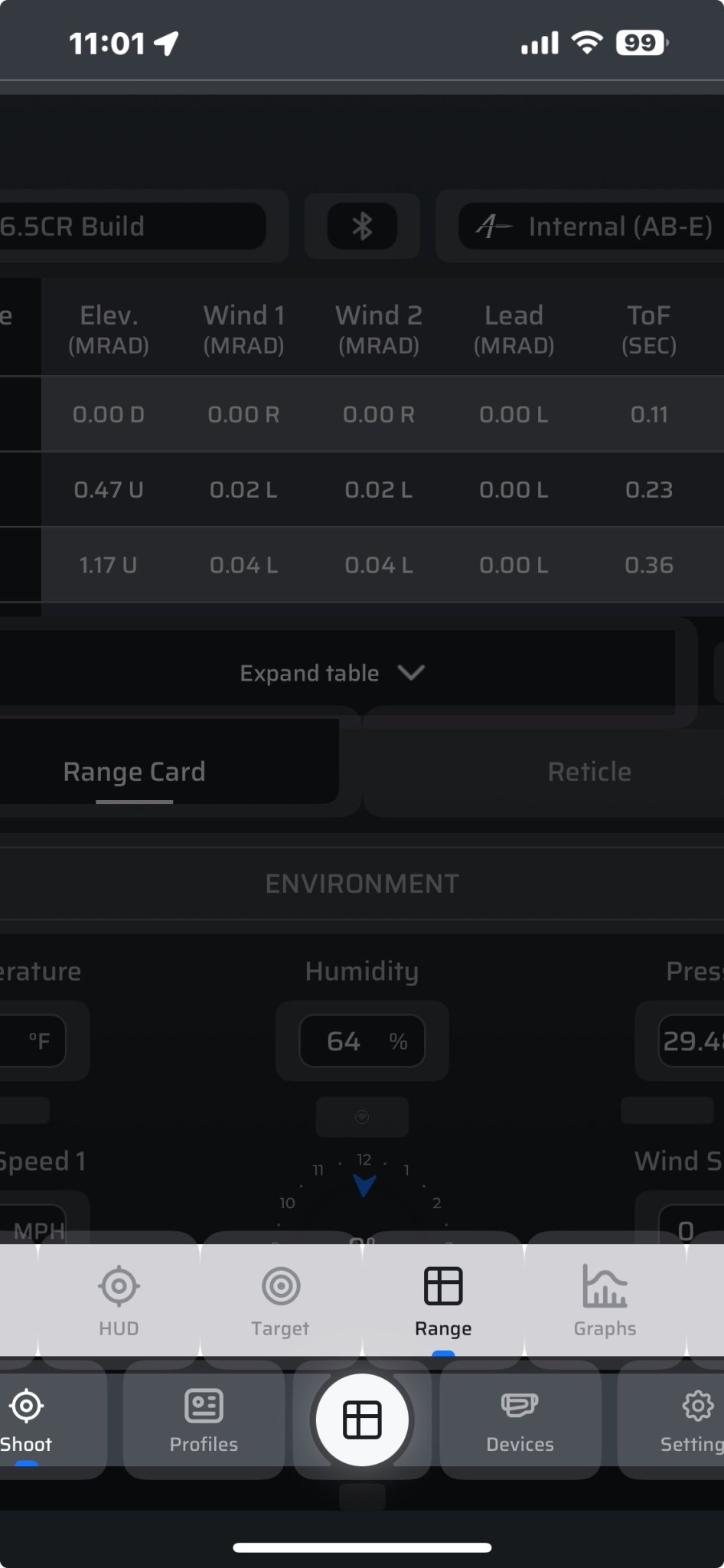Toggle the sensor button under Humidity
This screenshot has width=724, height=1568.
(x=362, y=1117)
